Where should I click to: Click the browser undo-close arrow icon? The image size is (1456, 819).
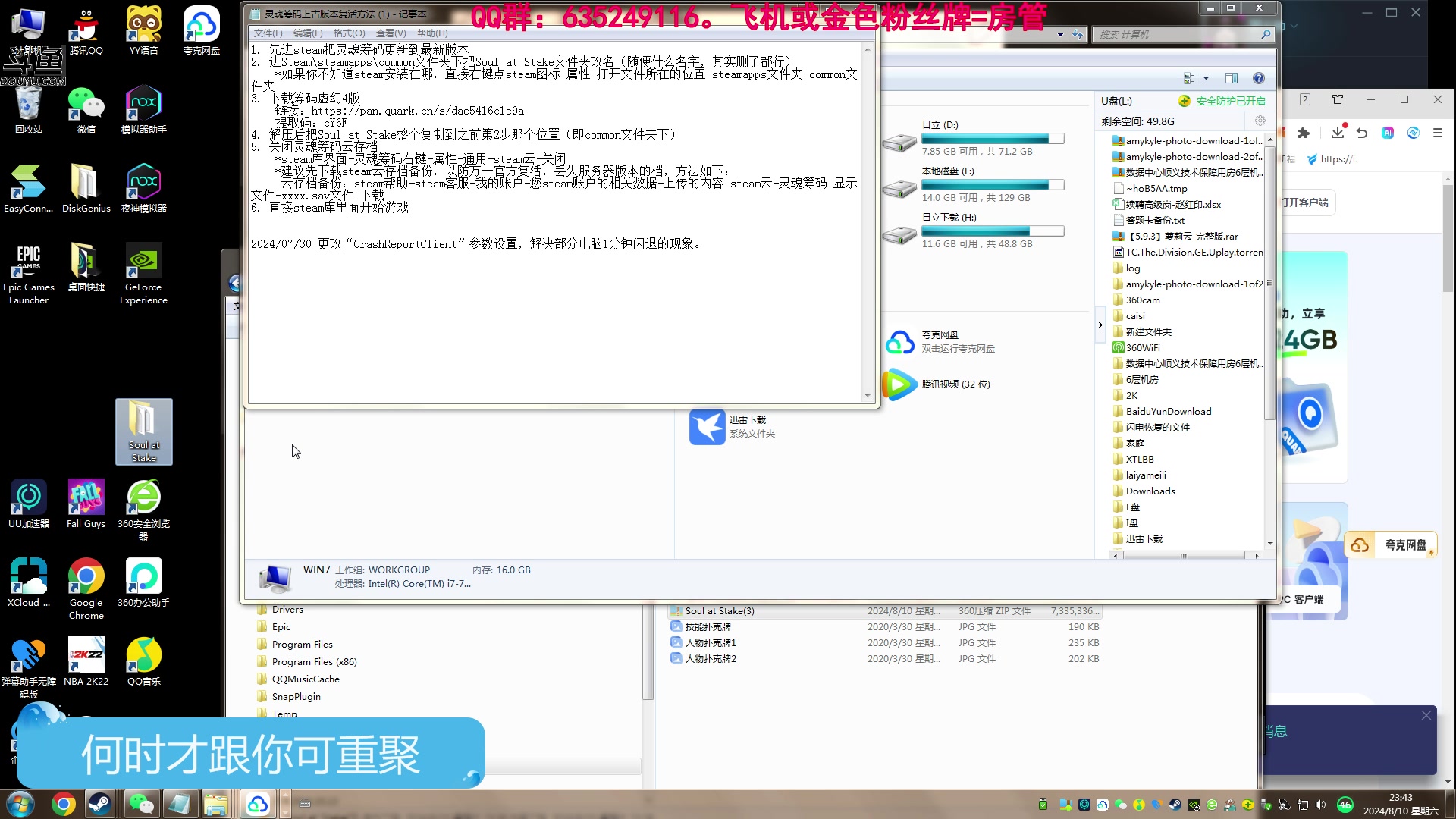[x=1362, y=133]
